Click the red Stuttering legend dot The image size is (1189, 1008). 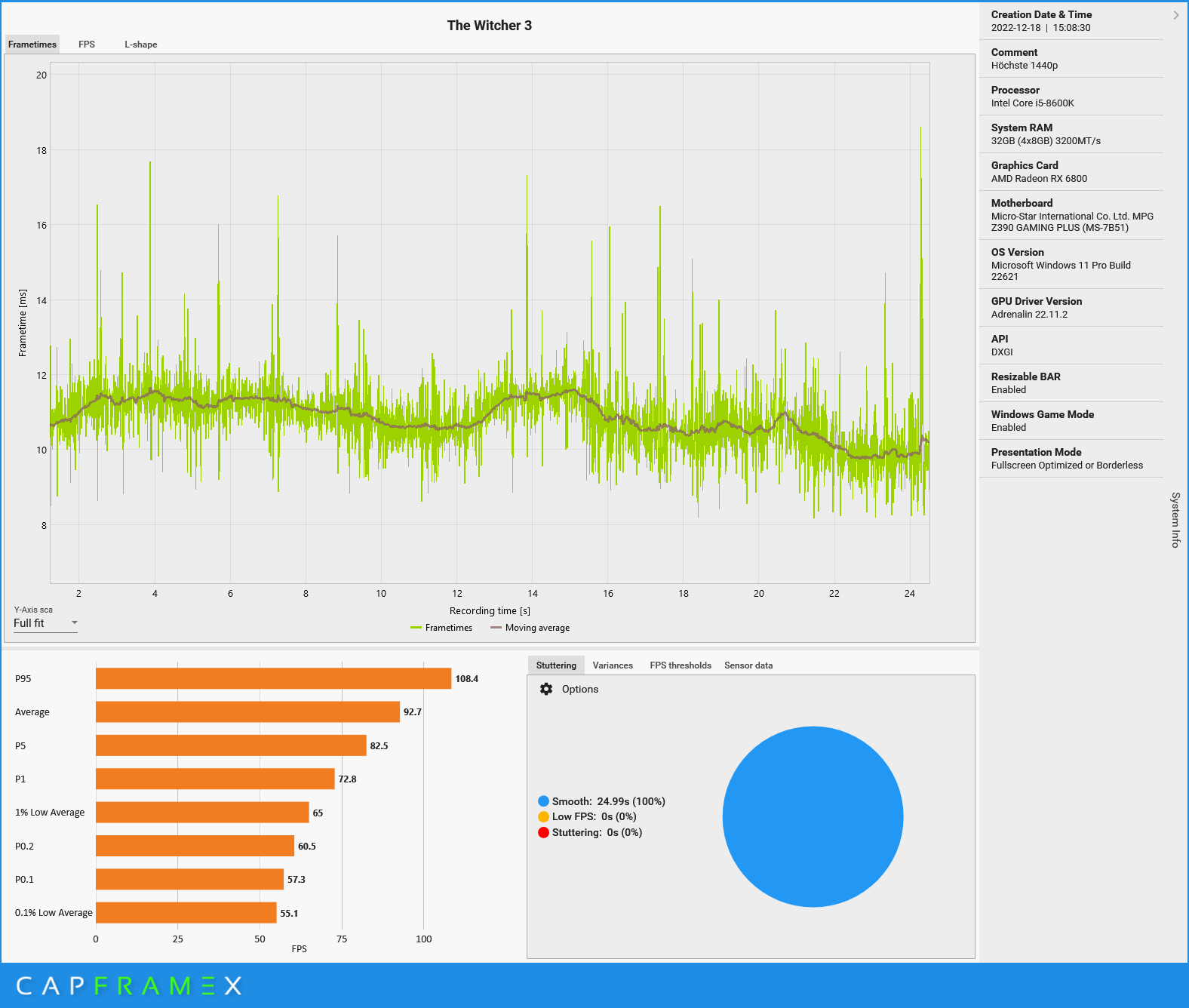543,832
